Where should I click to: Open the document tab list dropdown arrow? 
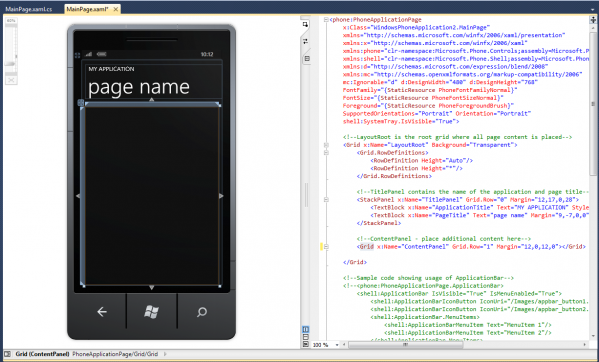tap(593, 10)
